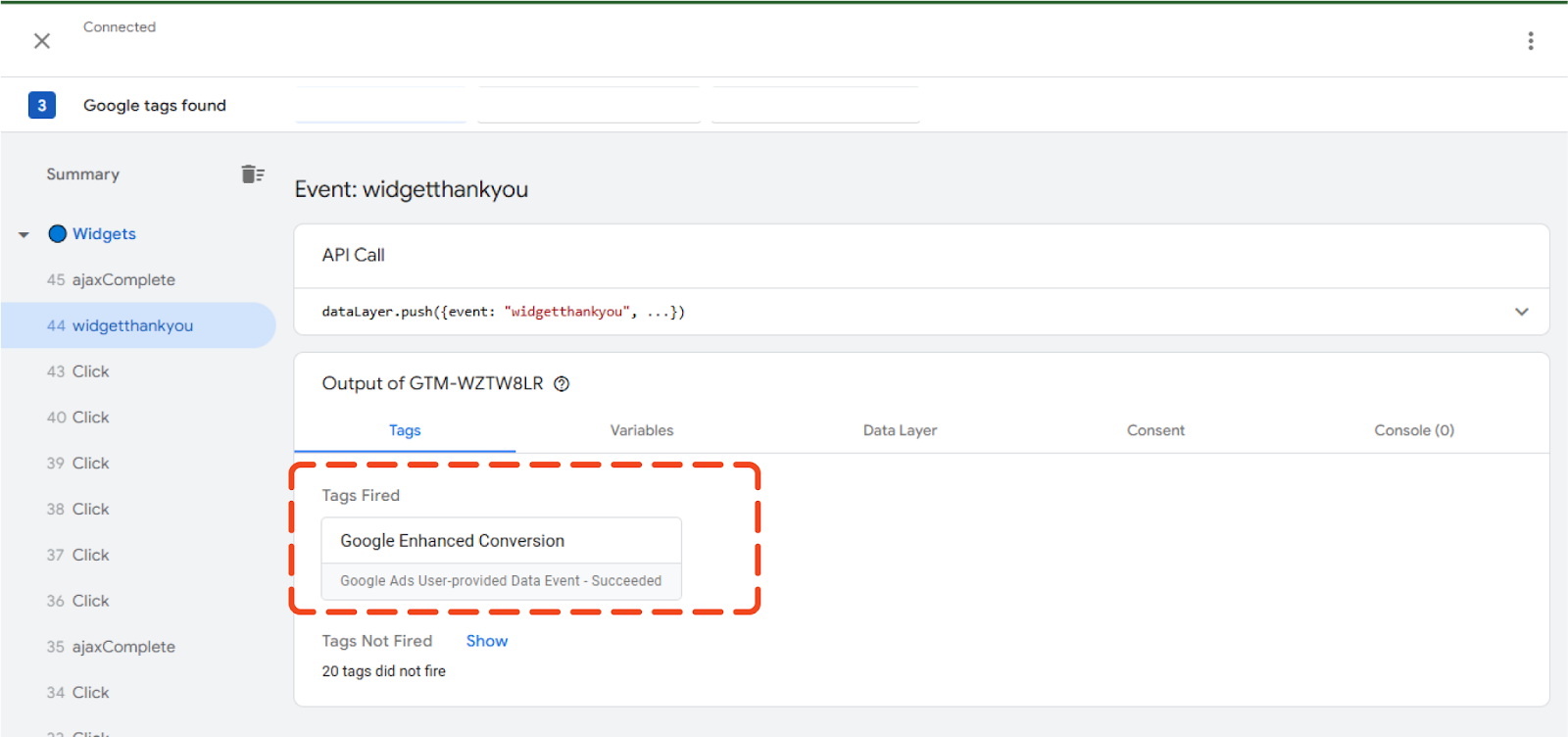Click the help icon beside GTM-WZTW8LR
1568x737 pixels.
tap(562, 384)
